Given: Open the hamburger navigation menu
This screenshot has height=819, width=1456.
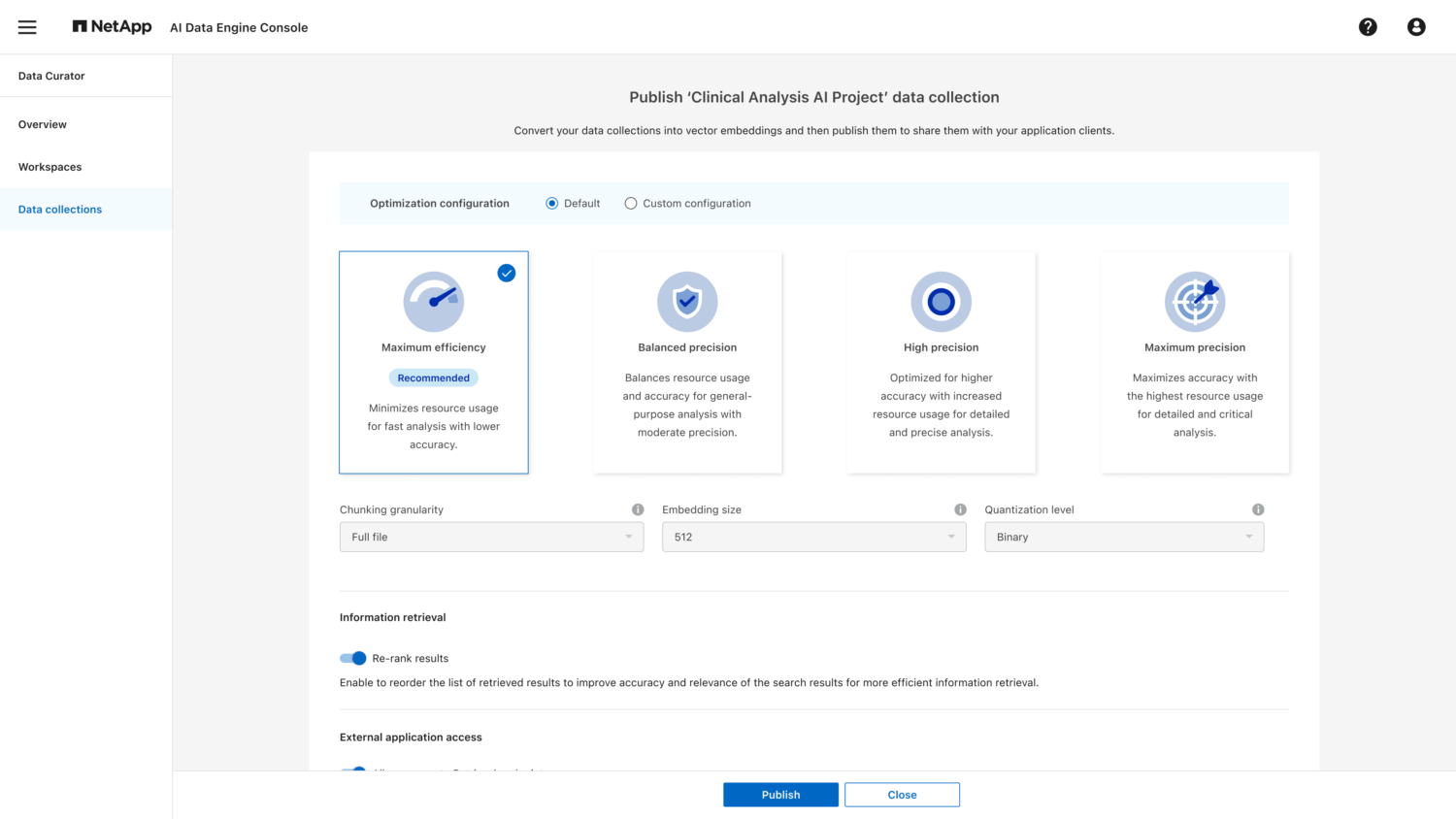Looking at the screenshot, I should (x=27, y=27).
